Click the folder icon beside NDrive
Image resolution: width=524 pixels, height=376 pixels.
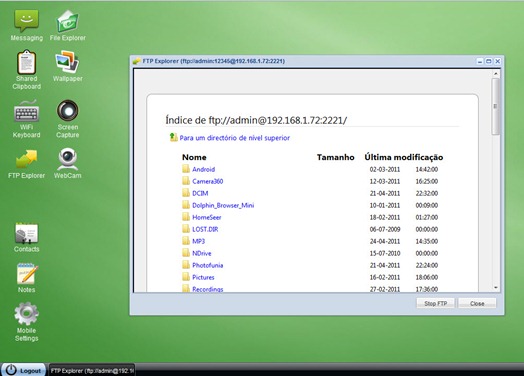click(x=186, y=253)
